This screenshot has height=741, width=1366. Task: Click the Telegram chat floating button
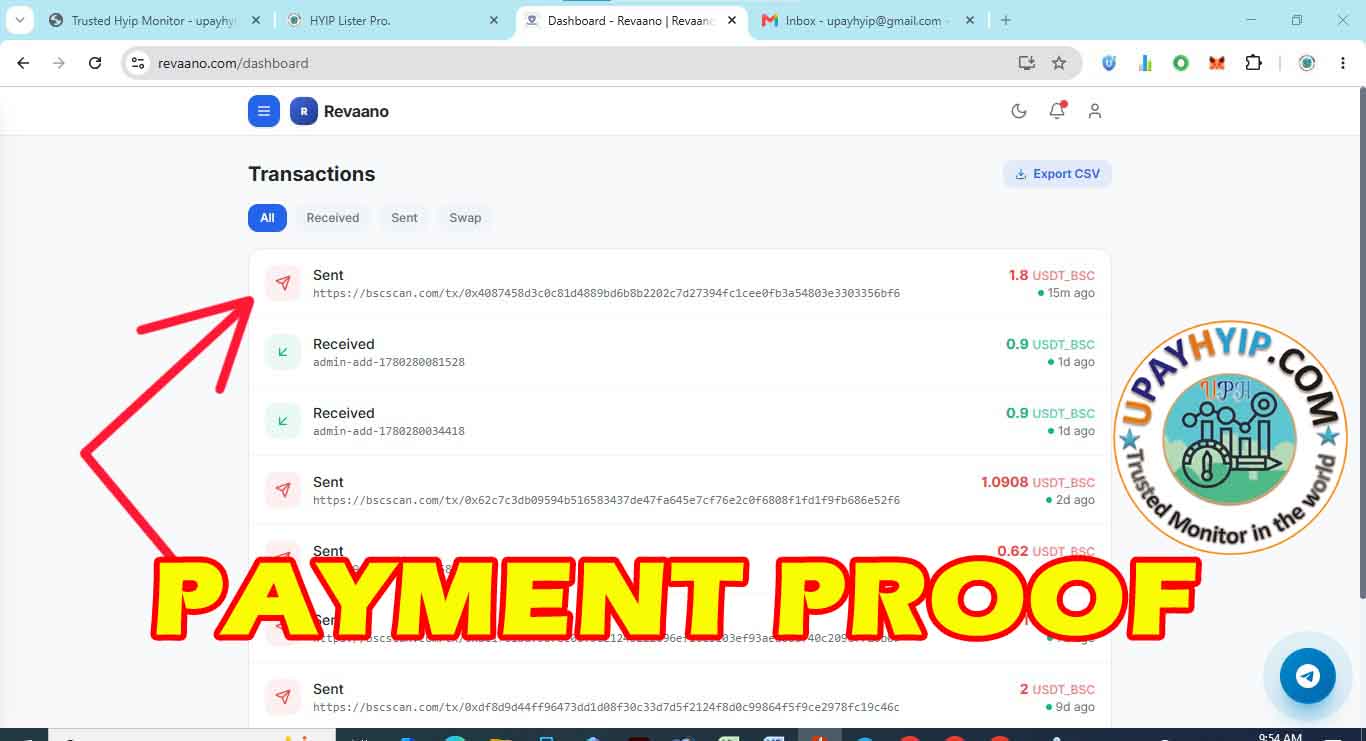[x=1308, y=676]
